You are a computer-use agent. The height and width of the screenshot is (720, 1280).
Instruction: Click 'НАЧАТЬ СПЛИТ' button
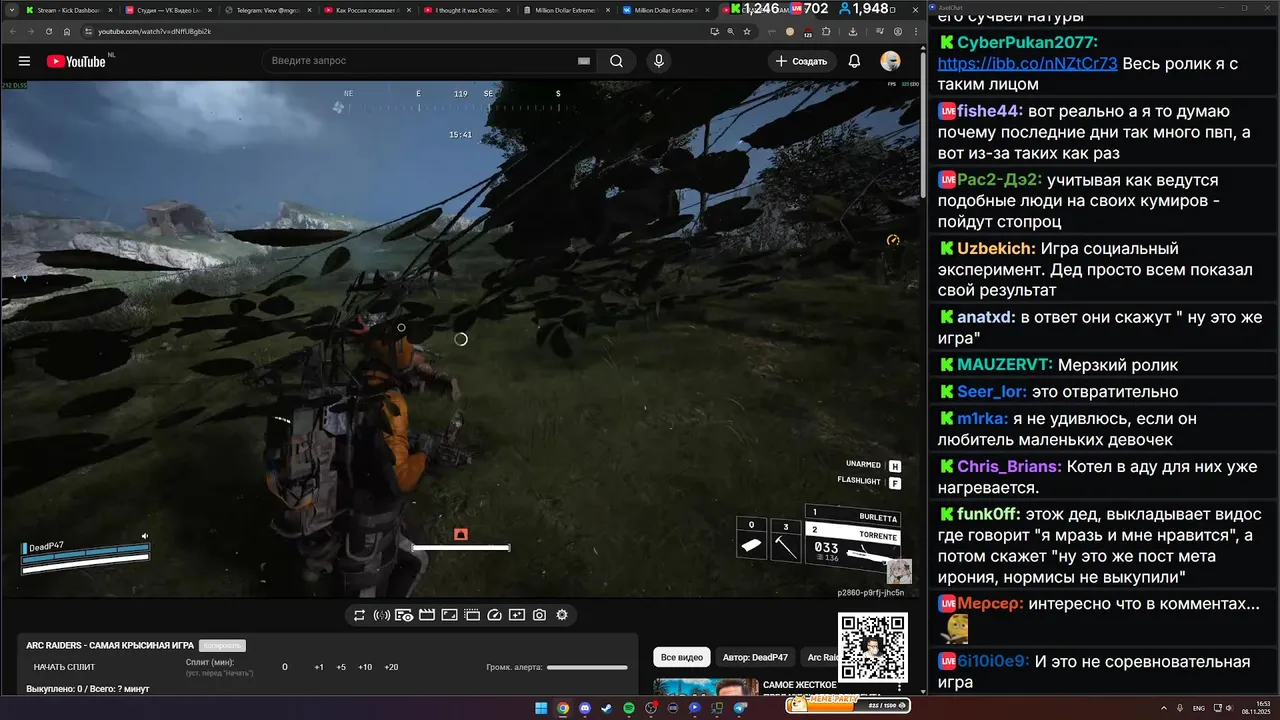65,667
